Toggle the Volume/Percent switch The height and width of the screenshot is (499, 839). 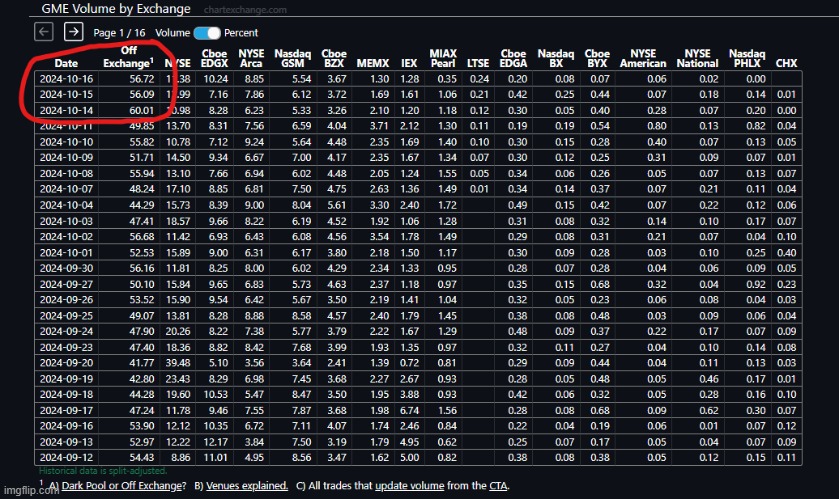pyautogui.click(x=206, y=32)
